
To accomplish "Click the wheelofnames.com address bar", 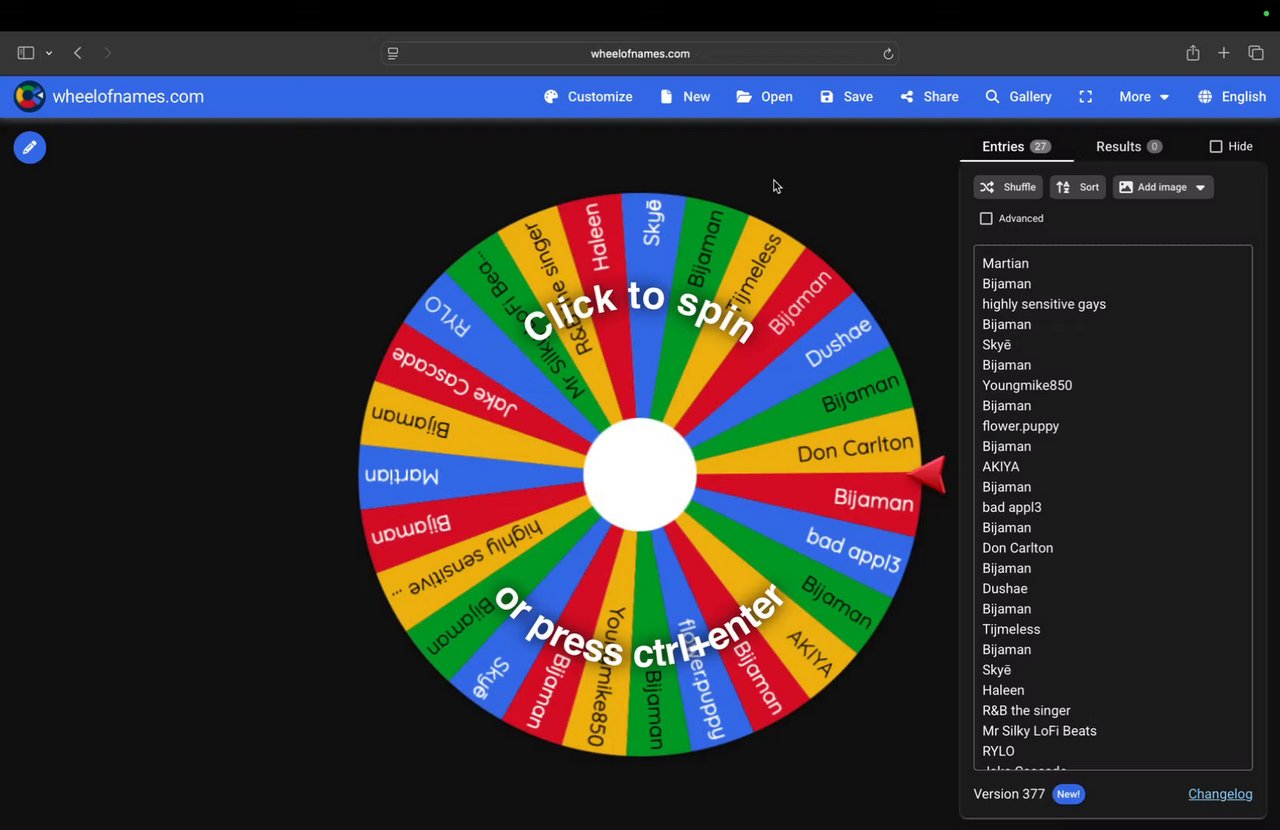I will [640, 54].
